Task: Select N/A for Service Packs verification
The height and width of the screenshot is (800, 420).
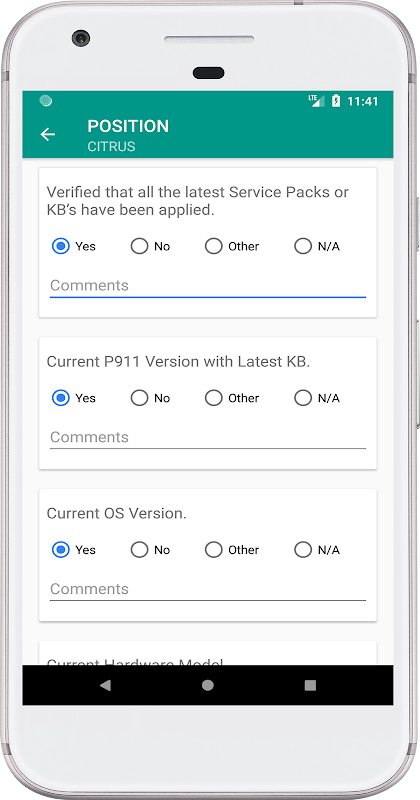Action: (317, 246)
